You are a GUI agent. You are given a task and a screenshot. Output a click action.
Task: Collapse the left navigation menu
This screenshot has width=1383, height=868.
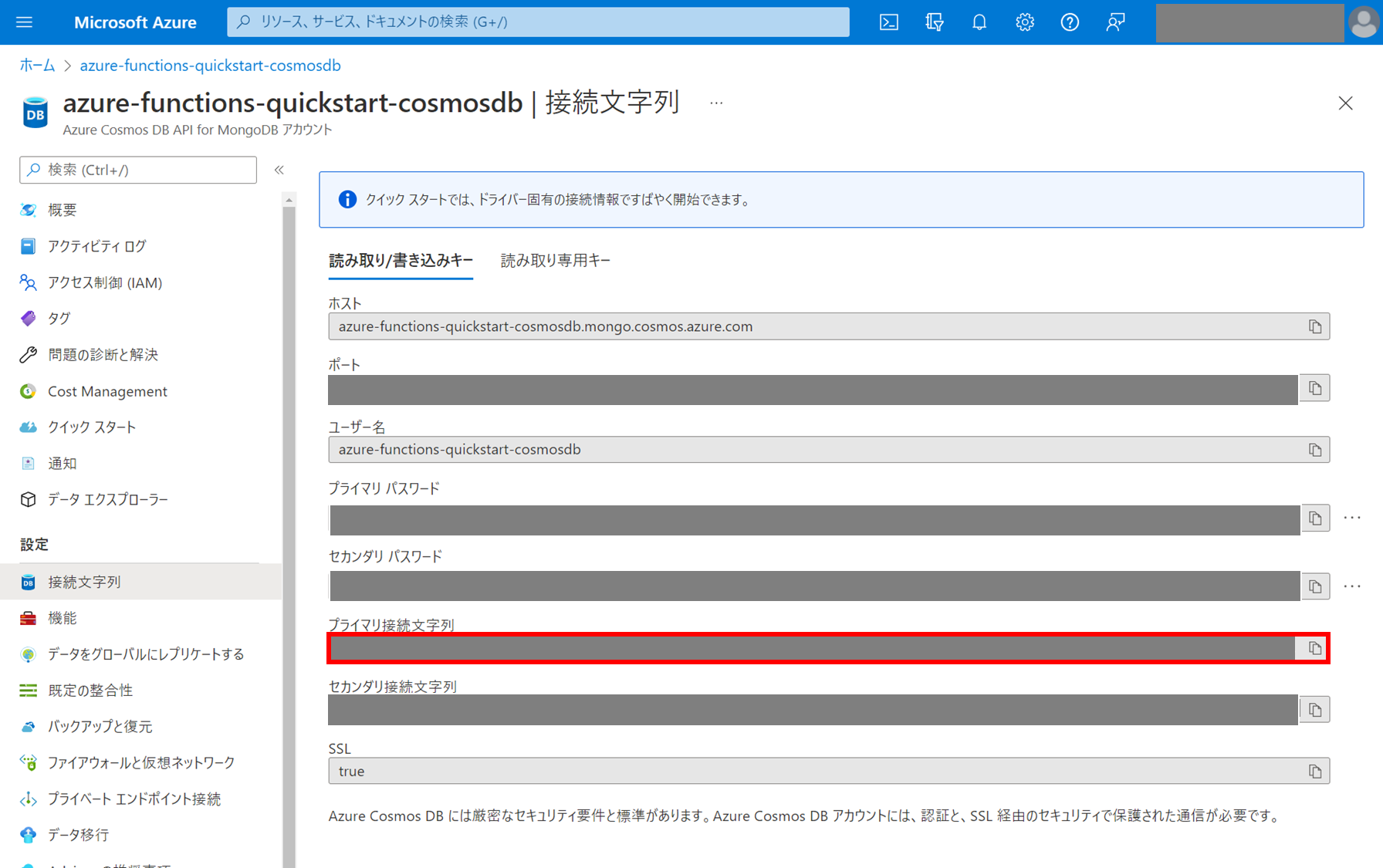(279, 170)
